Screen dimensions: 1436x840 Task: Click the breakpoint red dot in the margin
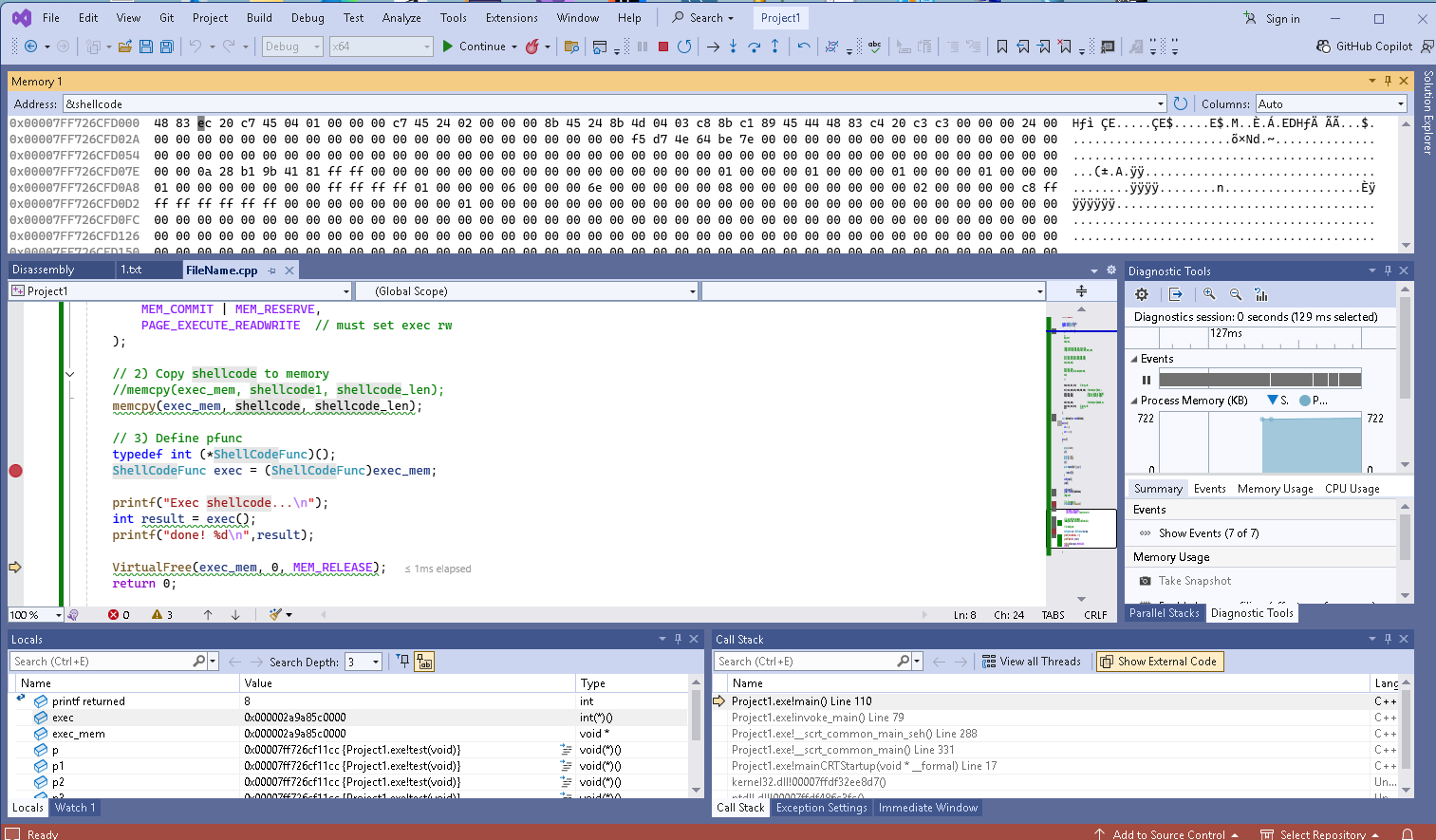15,471
